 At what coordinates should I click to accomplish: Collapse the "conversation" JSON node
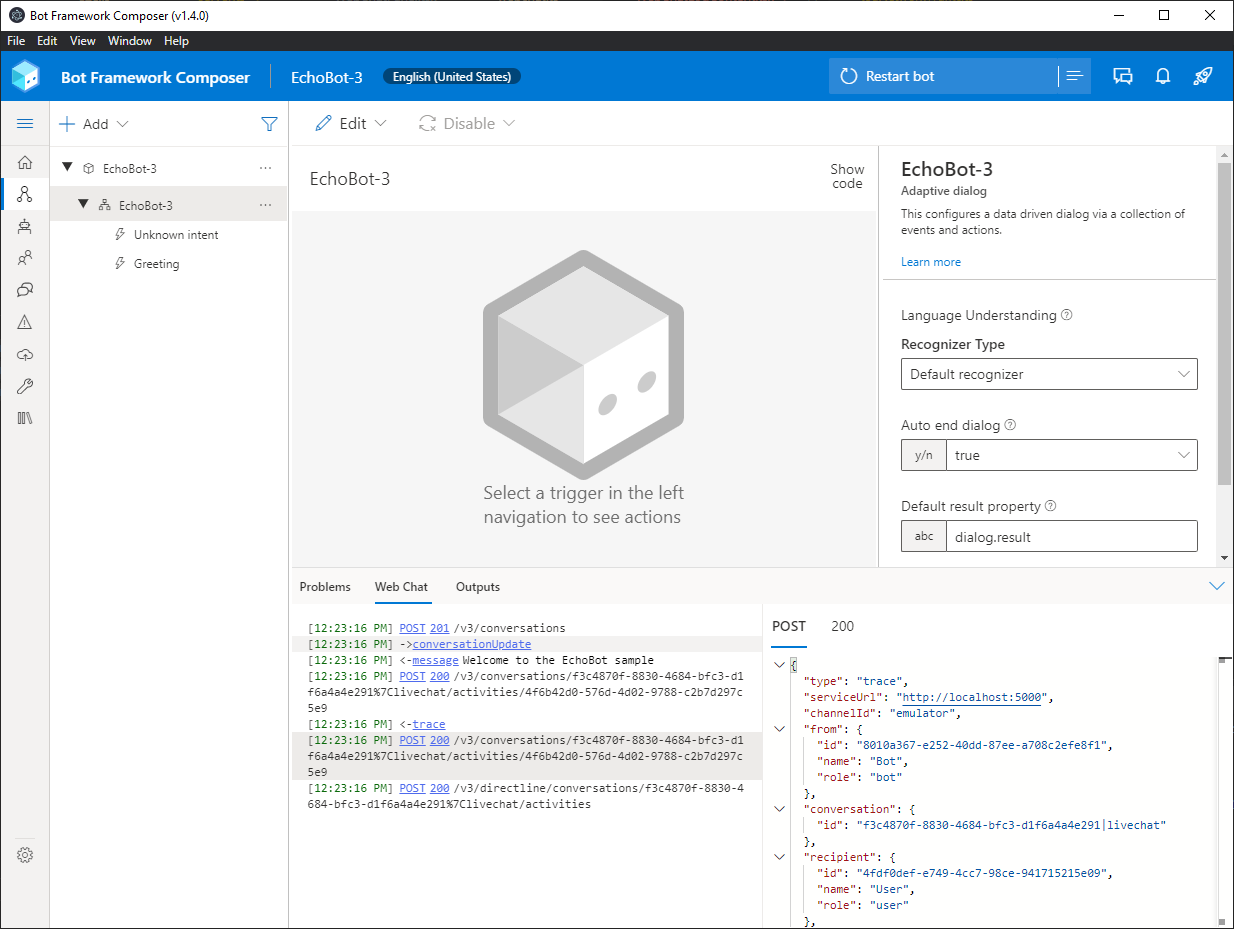click(x=780, y=809)
